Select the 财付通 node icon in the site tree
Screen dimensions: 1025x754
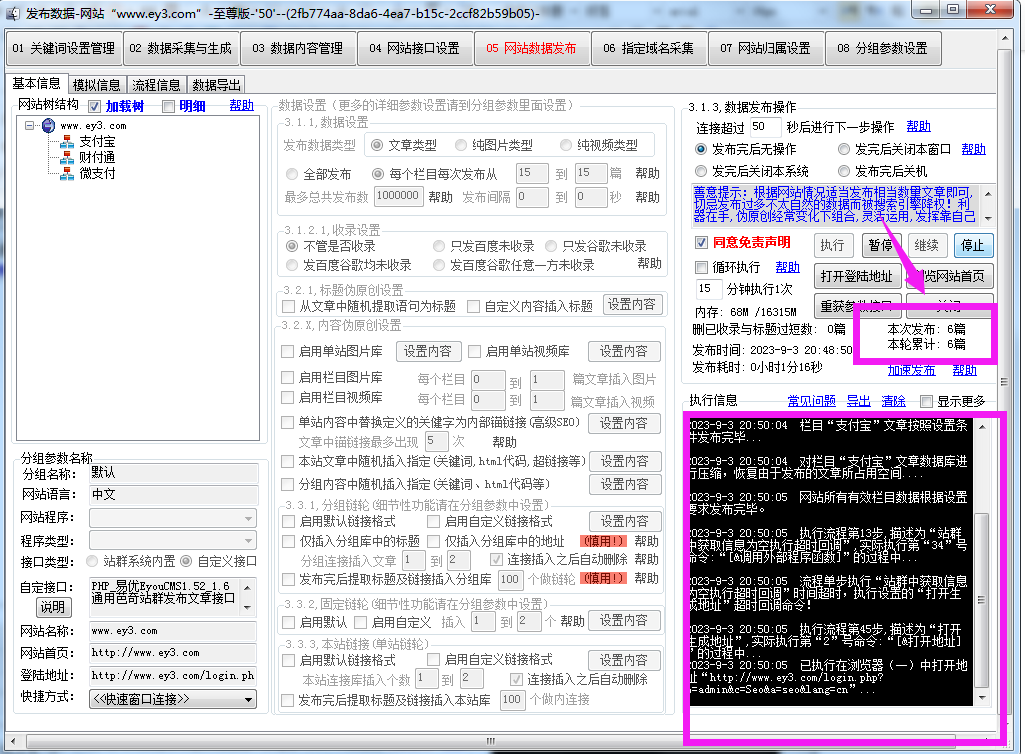click(x=67, y=158)
